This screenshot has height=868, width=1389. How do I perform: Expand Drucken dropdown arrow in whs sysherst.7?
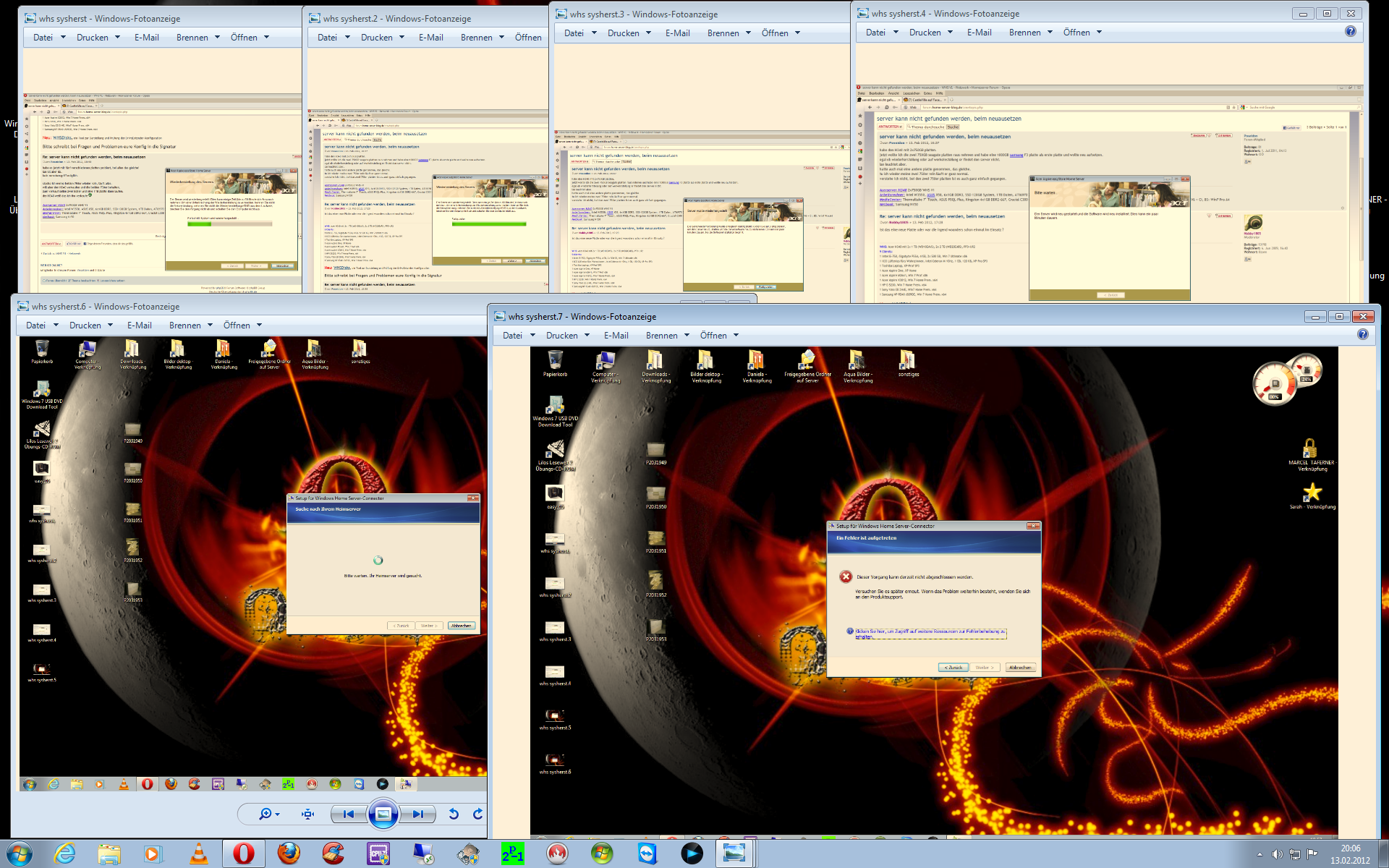(x=587, y=336)
